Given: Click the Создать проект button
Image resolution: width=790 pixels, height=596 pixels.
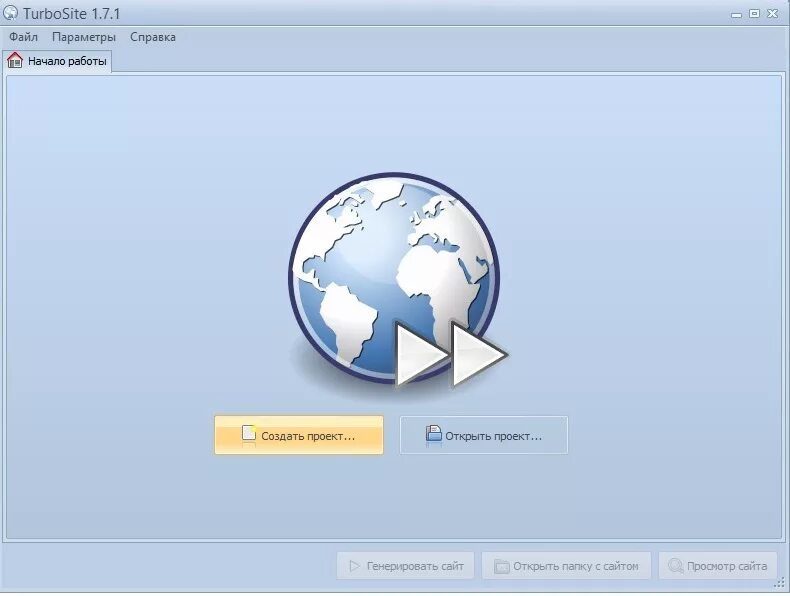Looking at the screenshot, I should coord(299,435).
